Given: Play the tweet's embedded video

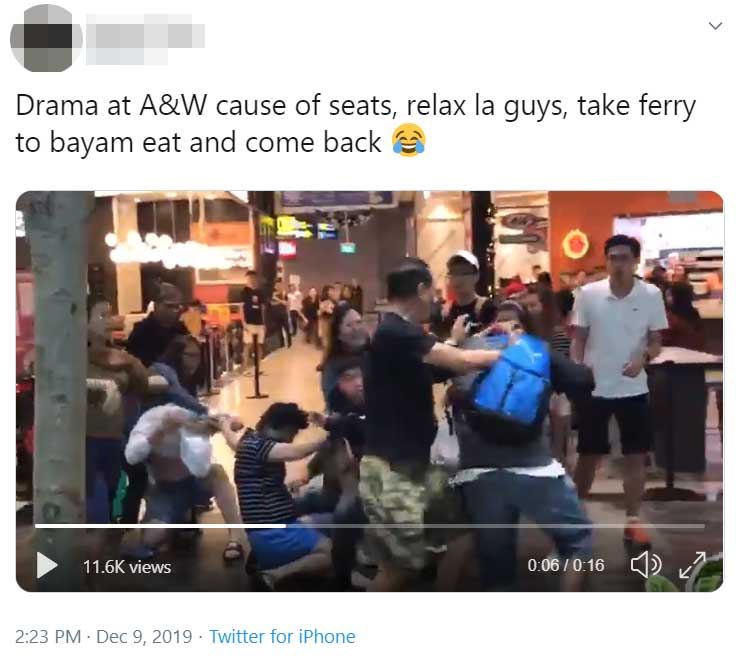Looking at the screenshot, I should pyautogui.click(x=47, y=565).
